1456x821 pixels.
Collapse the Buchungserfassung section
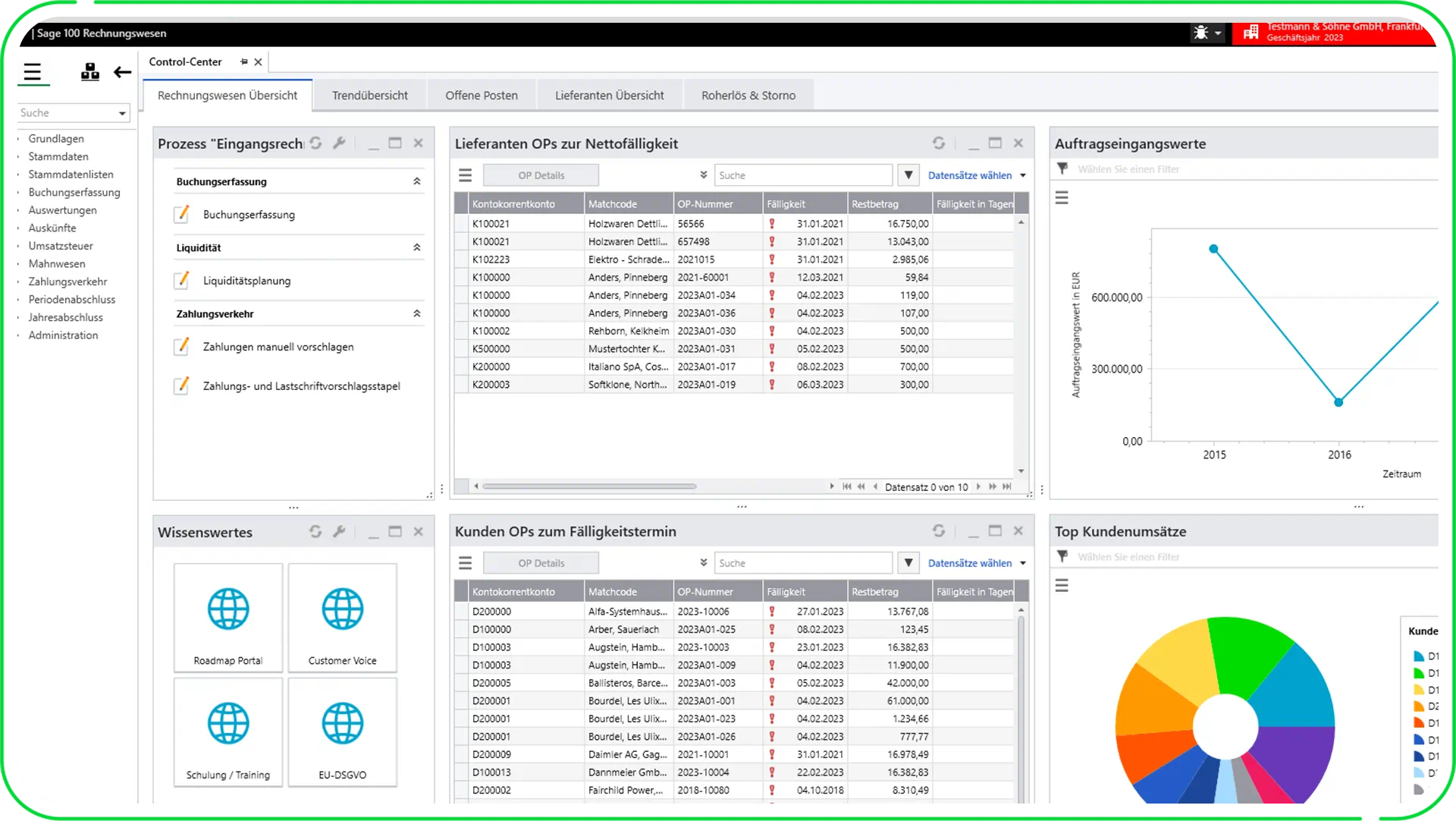(416, 181)
